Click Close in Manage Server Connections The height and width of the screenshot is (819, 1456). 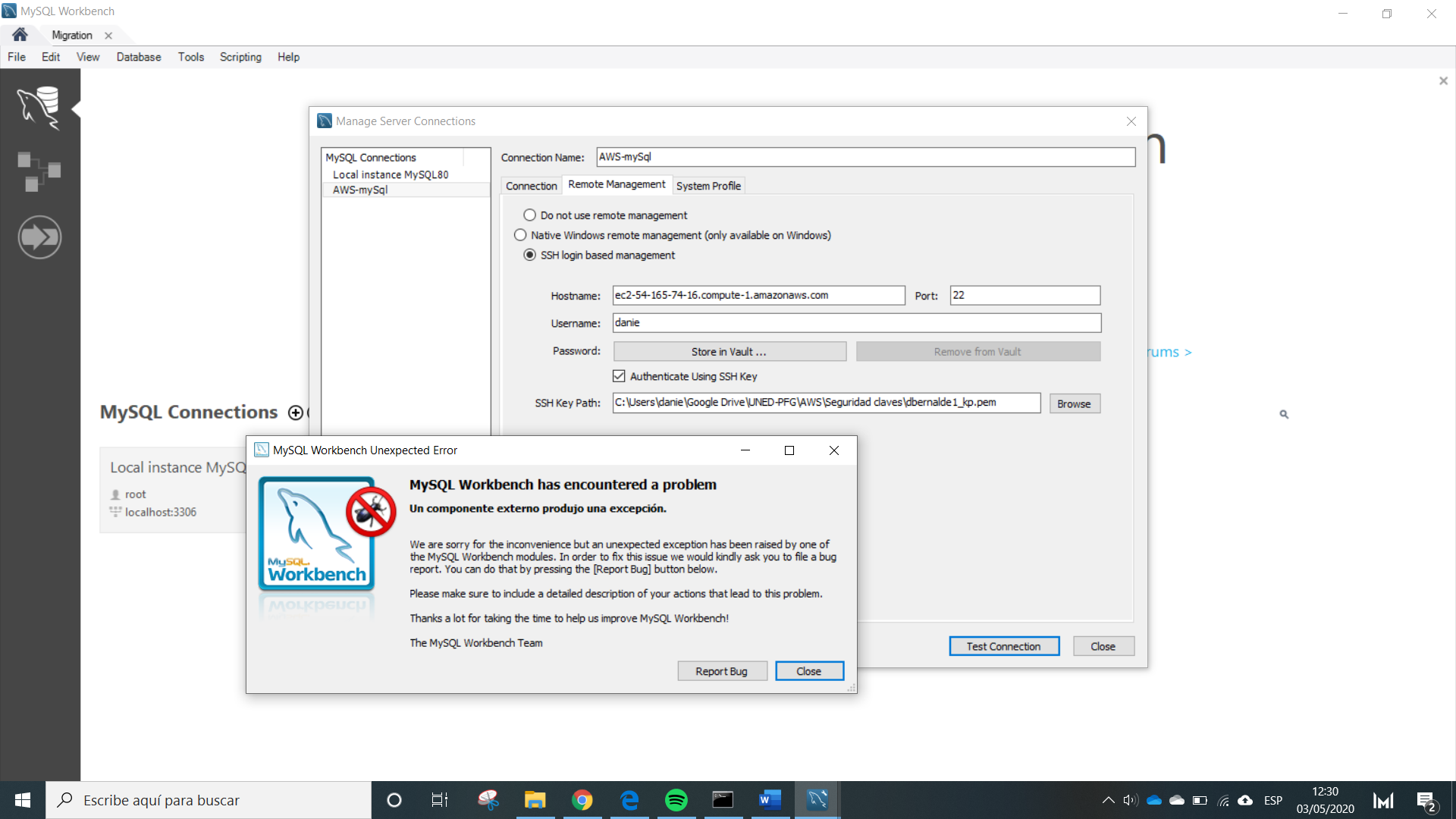(1103, 646)
